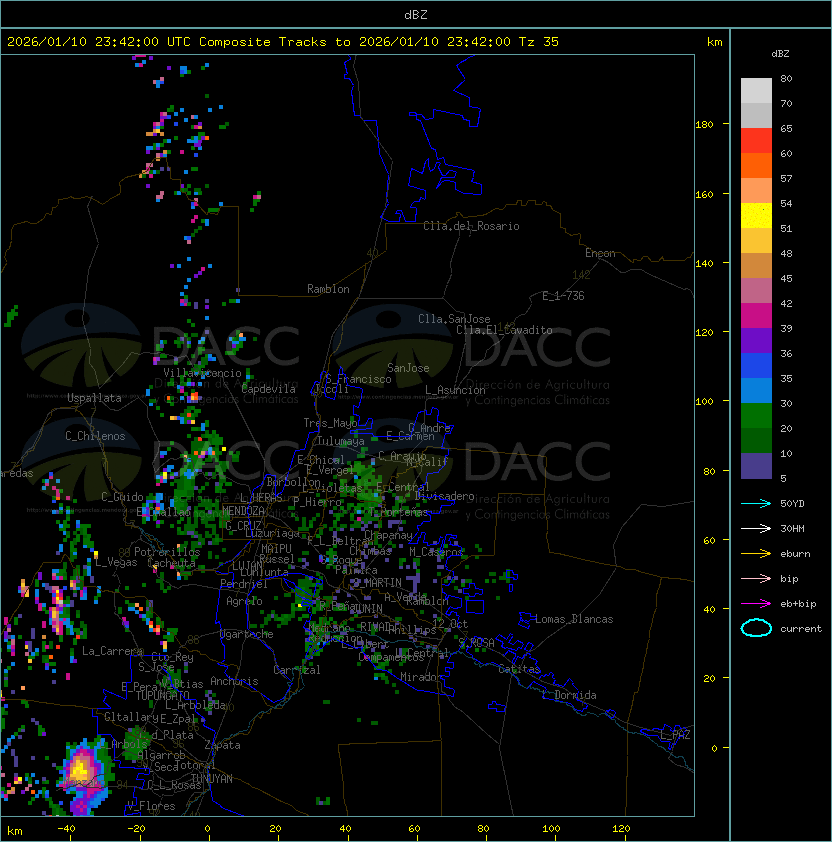Pick the red 60-65 dBZ swatch
832x842 pixels.
point(756,141)
